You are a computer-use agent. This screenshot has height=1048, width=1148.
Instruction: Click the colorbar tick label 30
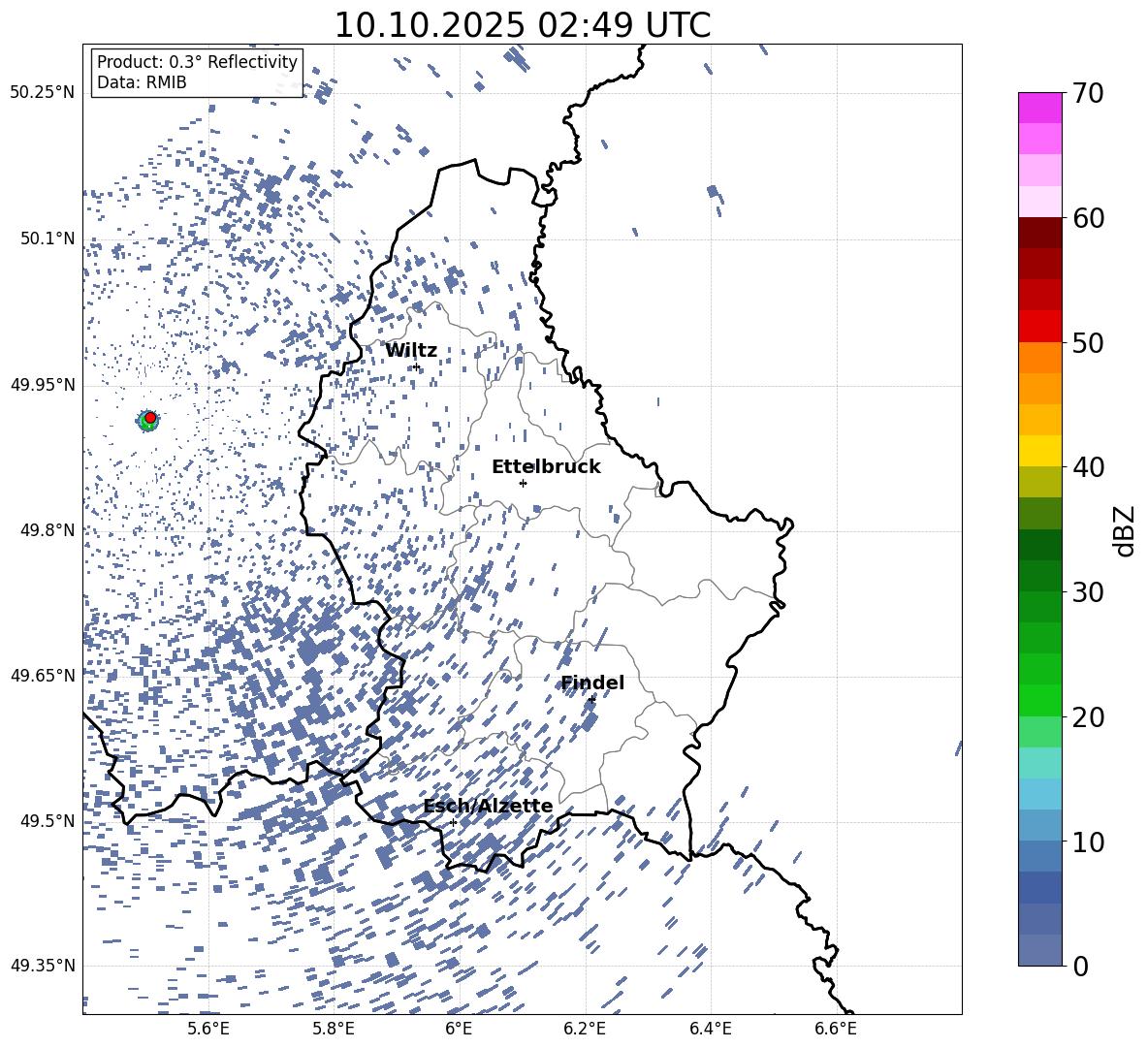(1088, 592)
